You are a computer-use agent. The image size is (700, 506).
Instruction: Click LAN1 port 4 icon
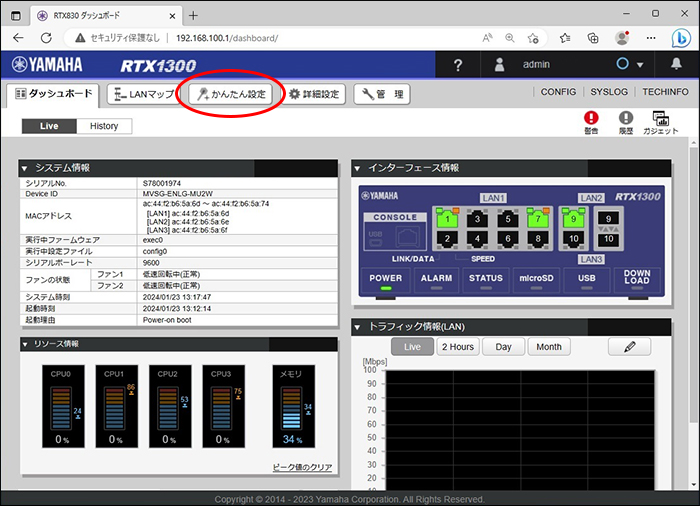pos(477,239)
